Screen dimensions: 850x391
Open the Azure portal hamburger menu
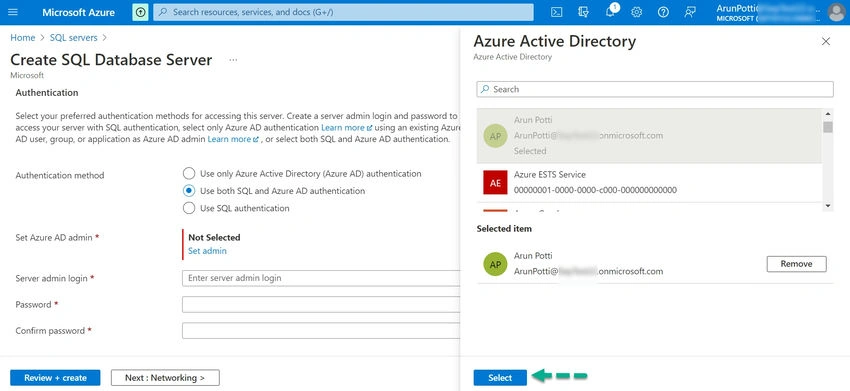13,12
